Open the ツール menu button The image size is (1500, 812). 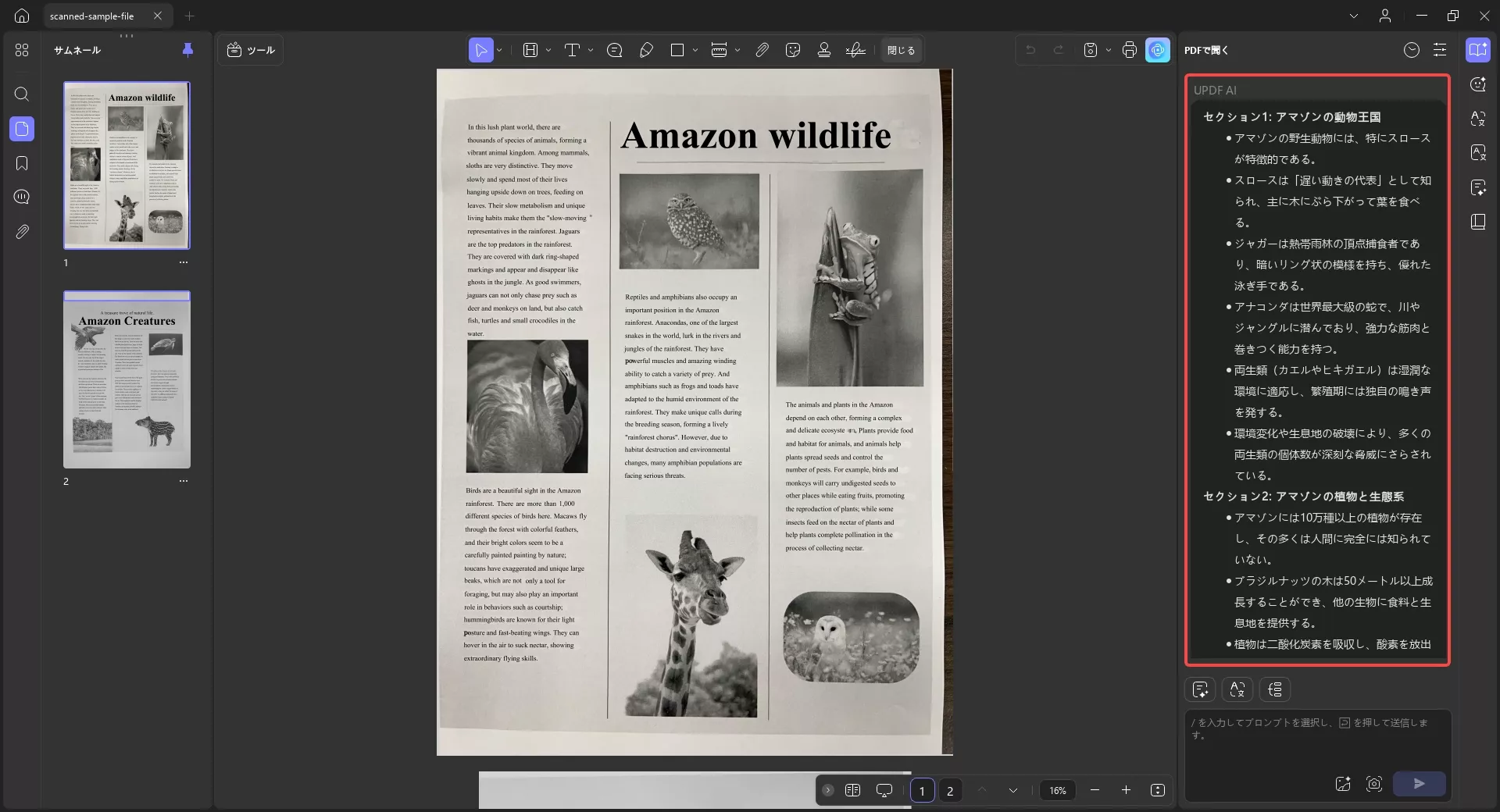pyautogui.click(x=251, y=50)
